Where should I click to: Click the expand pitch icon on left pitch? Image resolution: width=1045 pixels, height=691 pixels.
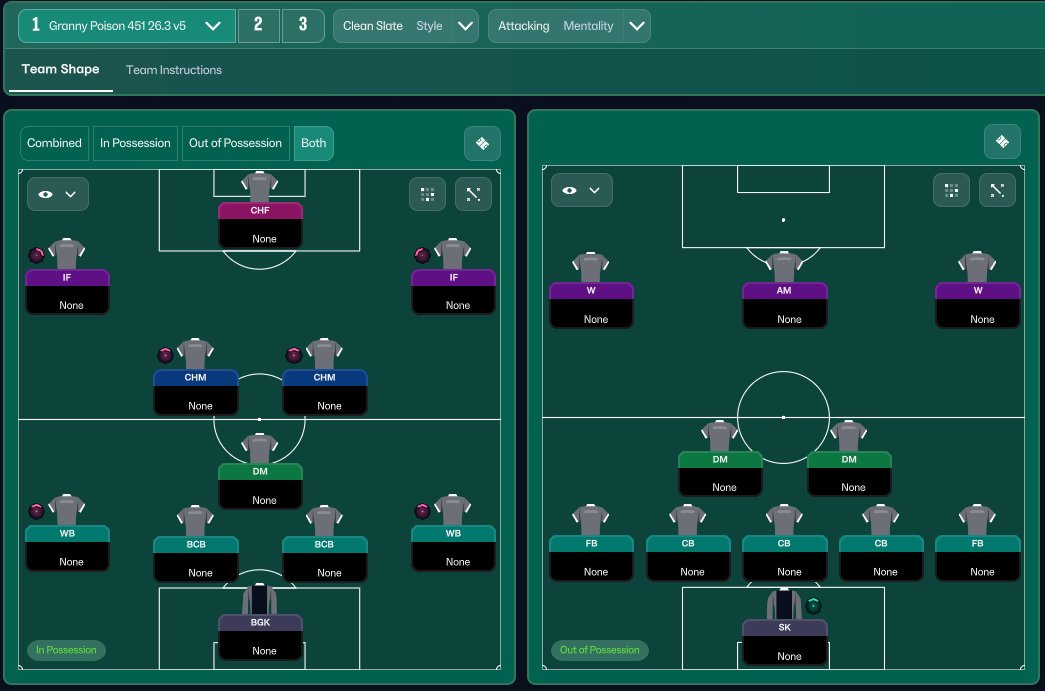click(x=473, y=195)
